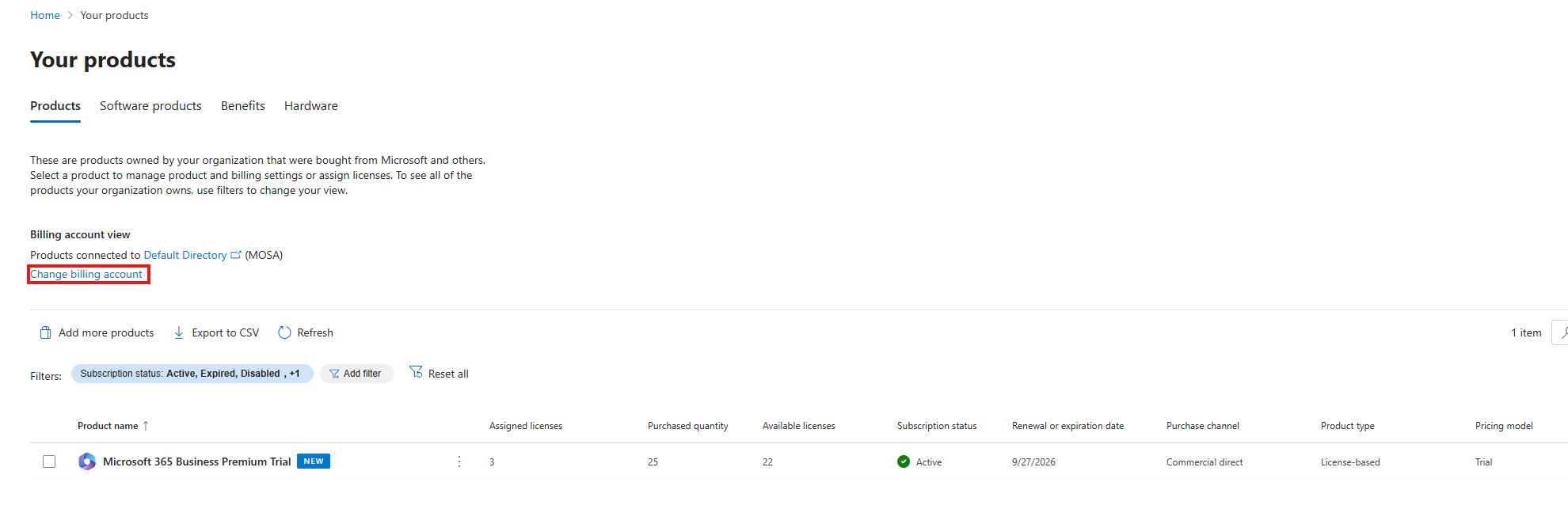Screen dimensions: 1568x509
Task: Go to Home in the breadcrumb
Action: [x=45, y=15]
